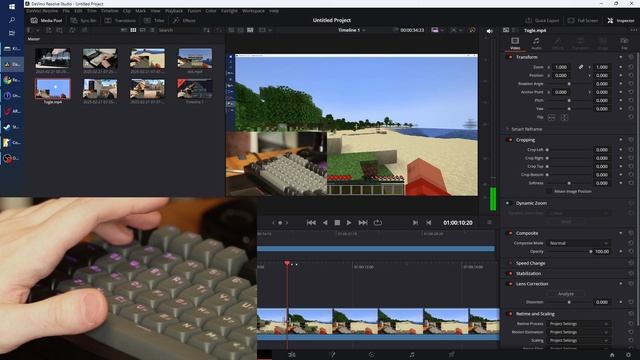Expand the Smart Reframe section
Image resolution: width=640 pixels, height=360 pixels.
(508, 129)
